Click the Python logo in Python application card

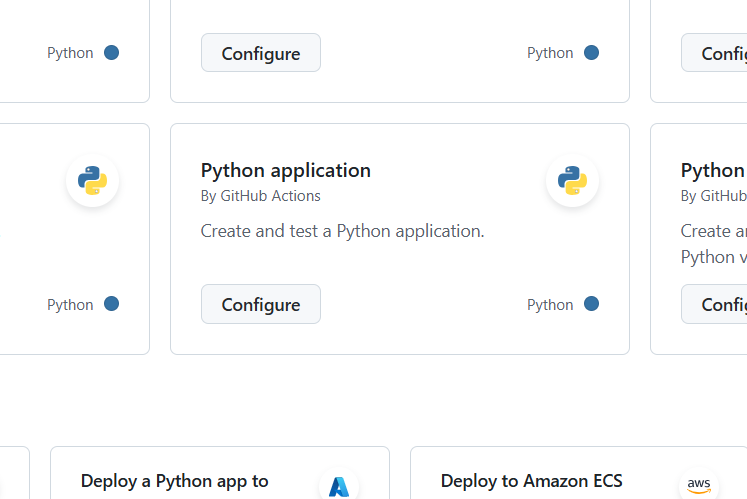point(572,181)
